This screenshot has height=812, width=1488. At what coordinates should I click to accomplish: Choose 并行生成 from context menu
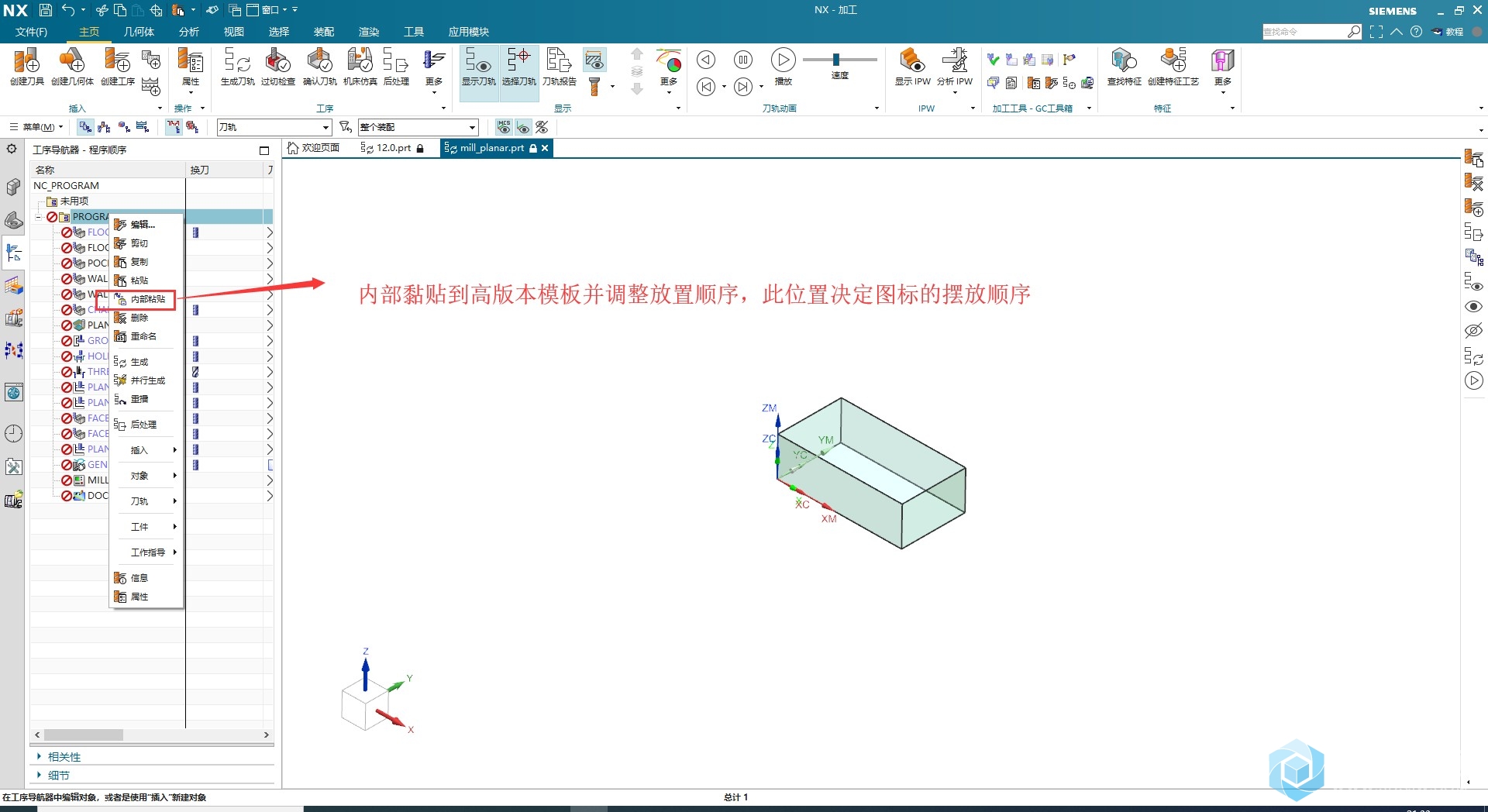[147, 380]
